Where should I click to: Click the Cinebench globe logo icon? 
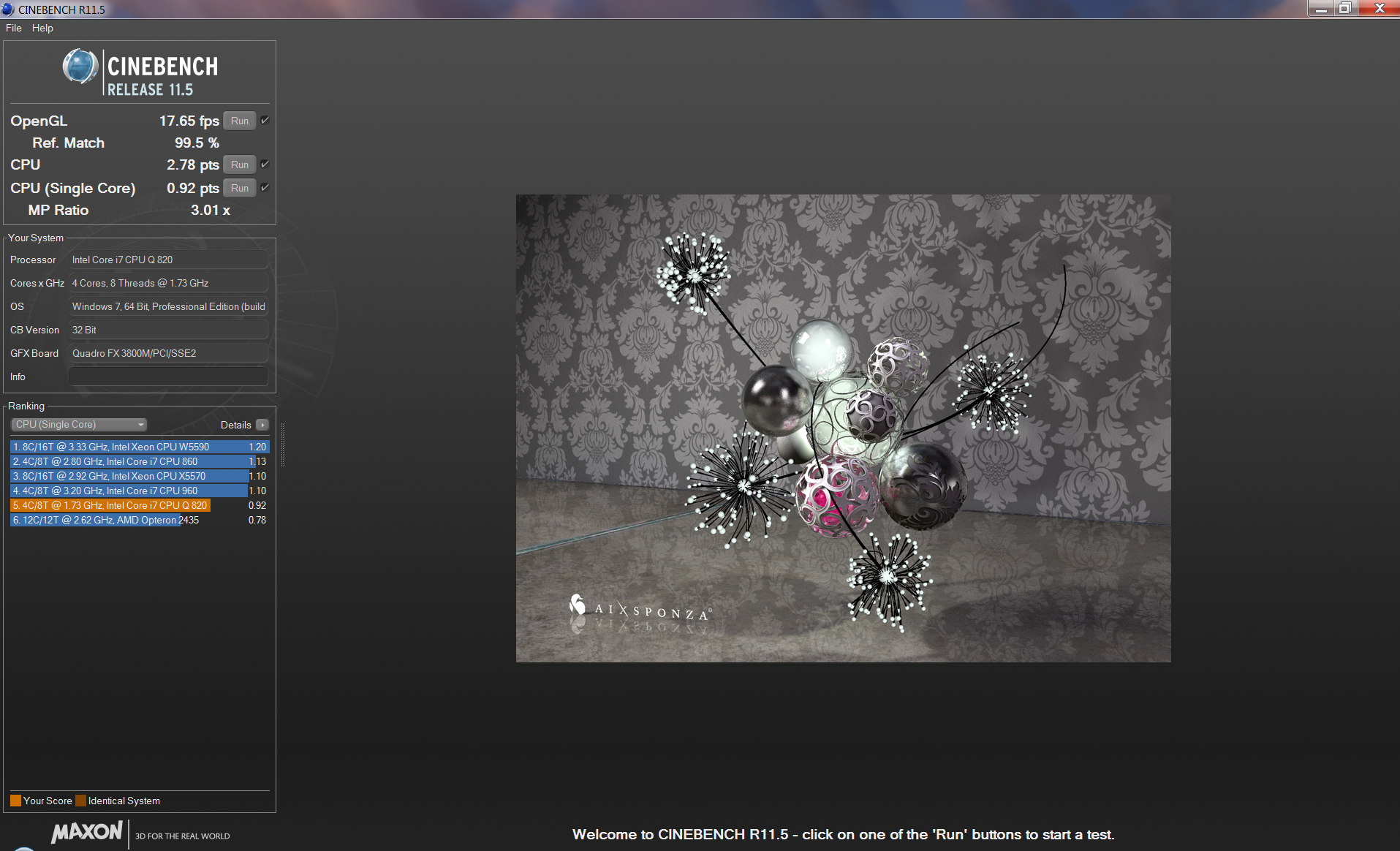80,67
